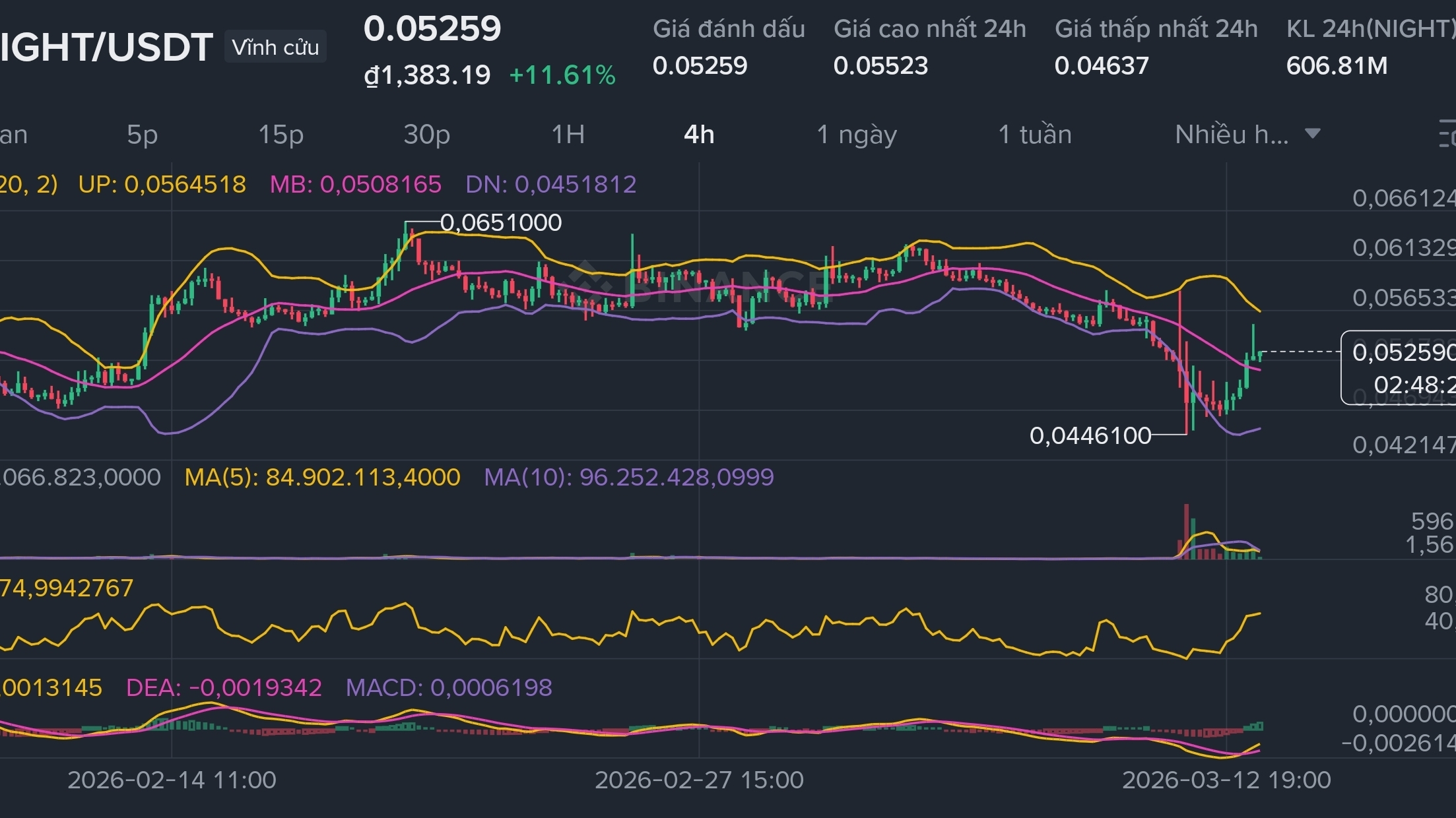
Task: Select the 15p timeframe tab
Action: click(x=281, y=135)
